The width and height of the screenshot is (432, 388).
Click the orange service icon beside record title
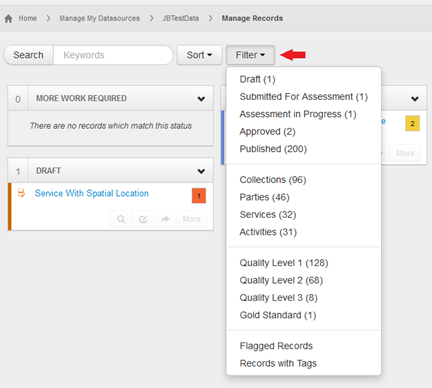[x=21, y=193]
